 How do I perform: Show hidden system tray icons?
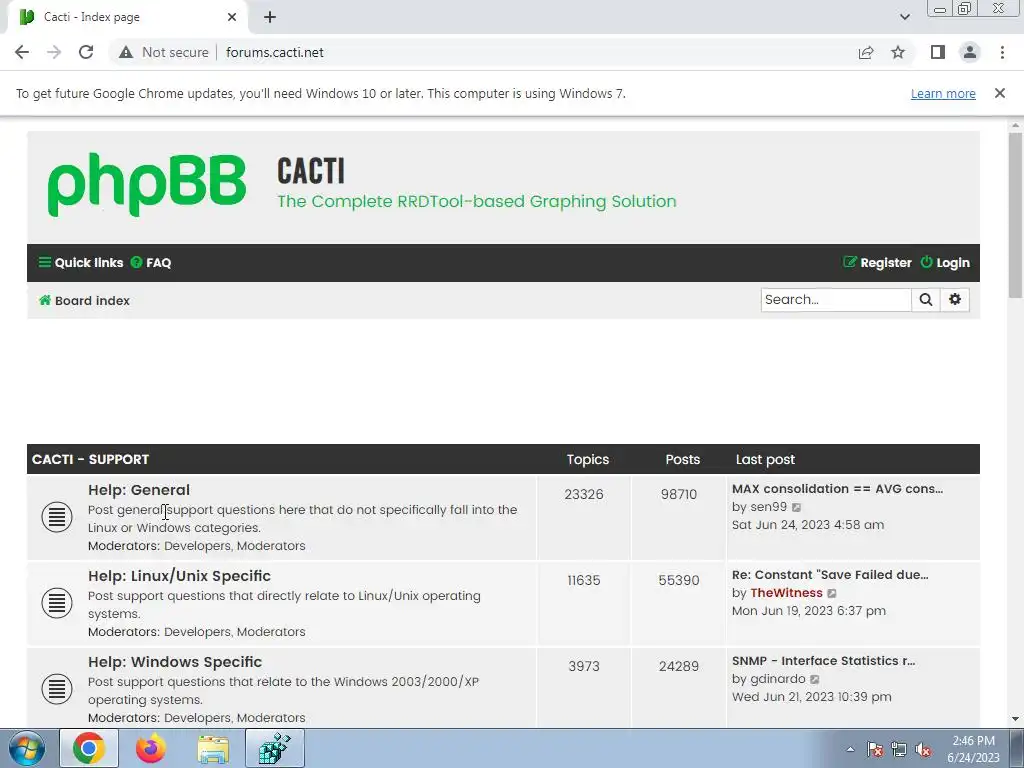[850, 749]
